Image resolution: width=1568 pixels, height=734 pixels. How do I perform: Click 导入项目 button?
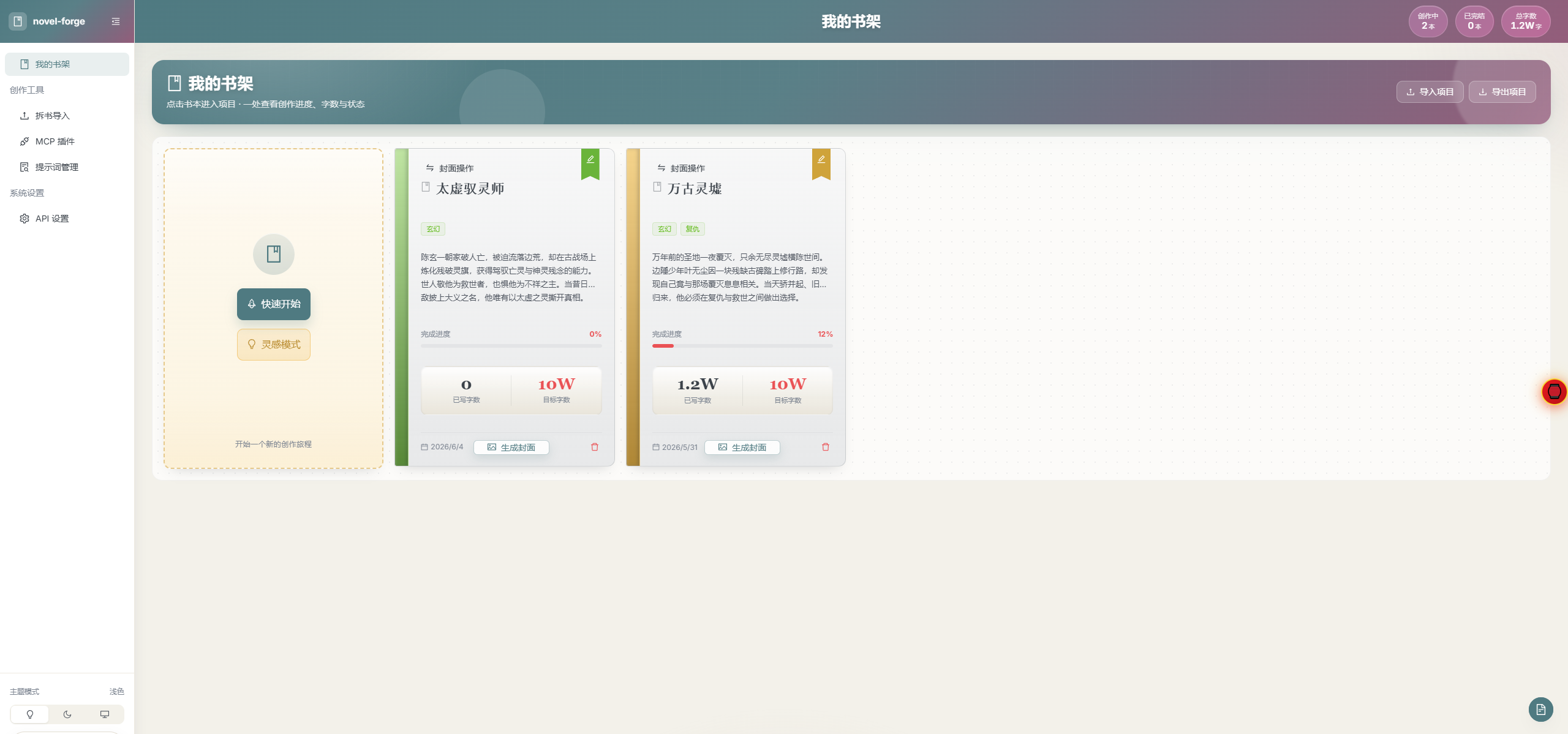pos(1430,92)
